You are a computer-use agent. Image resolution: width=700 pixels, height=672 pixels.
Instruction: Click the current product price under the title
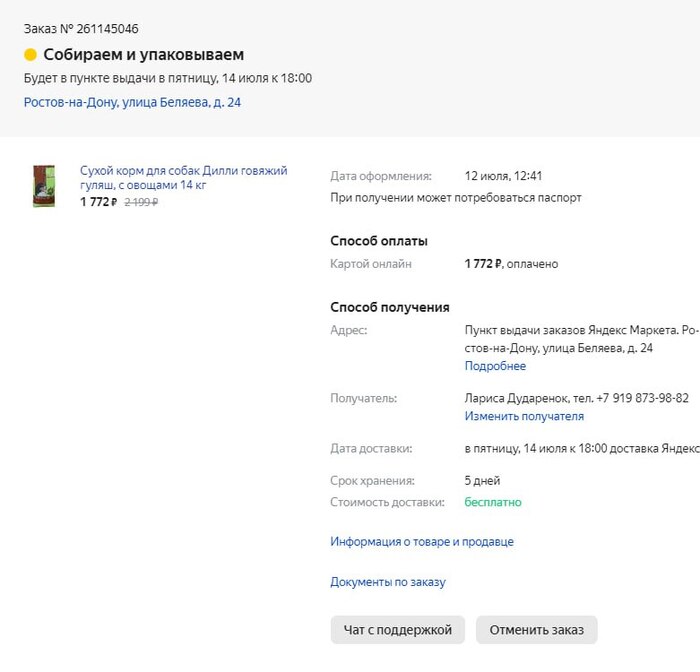click(98, 202)
